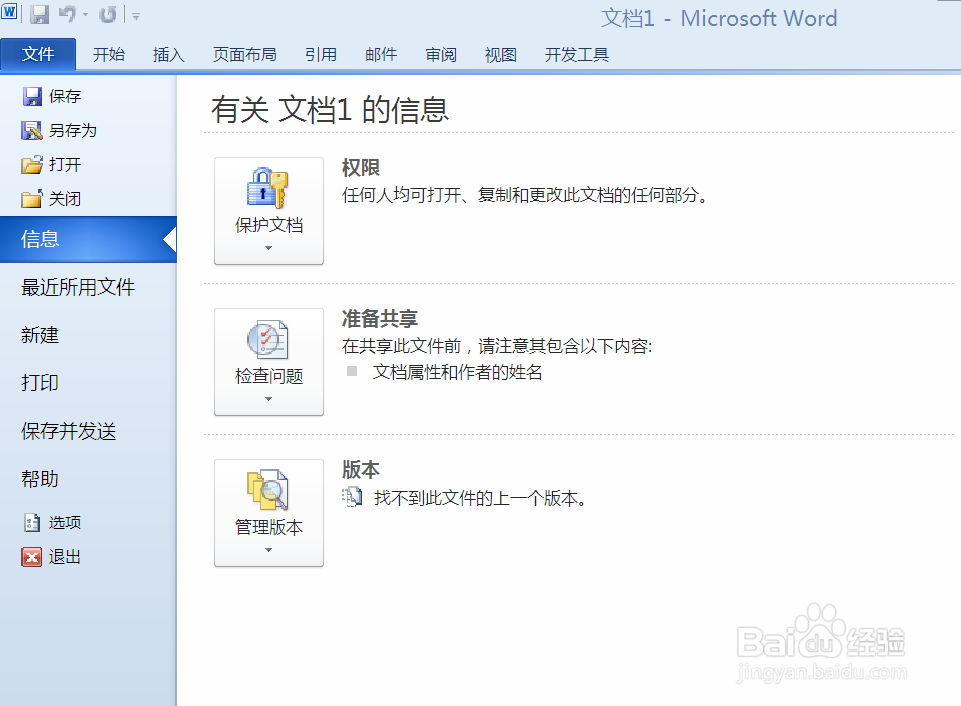The width and height of the screenshot is (961, 706).
Task: Click the 另存为 icon in sidebar
Action: 32,131
